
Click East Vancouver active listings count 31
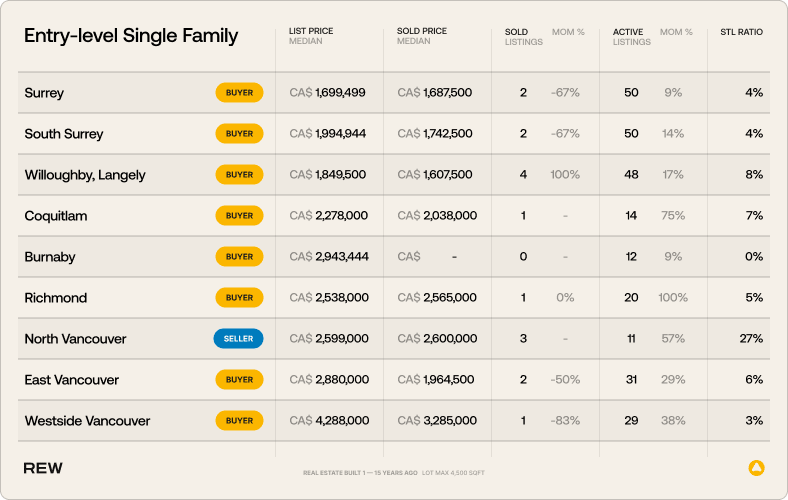pyautogui.click(x=631, y=379)
